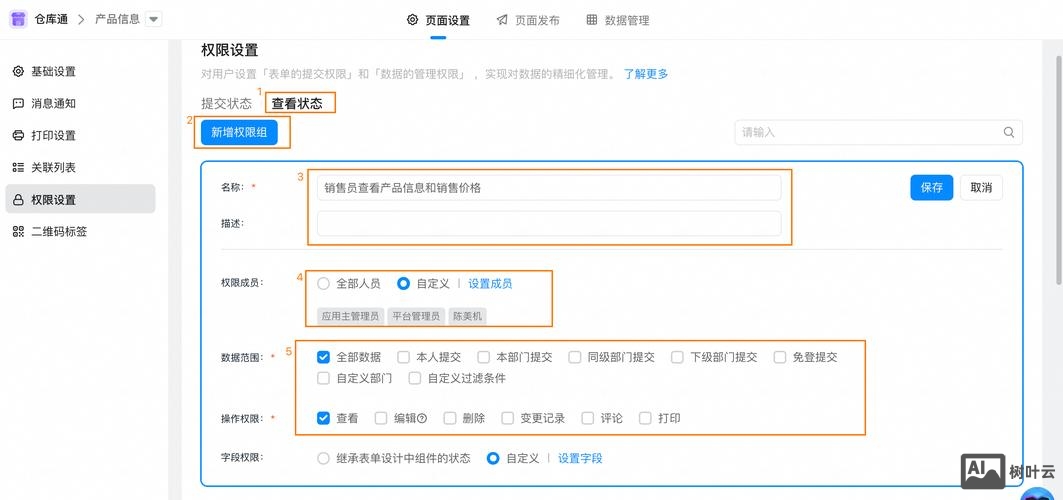Open 二维码标签 in the sidebar
Viewport: 1063px width, 500px height.
(x=80, y=232)
